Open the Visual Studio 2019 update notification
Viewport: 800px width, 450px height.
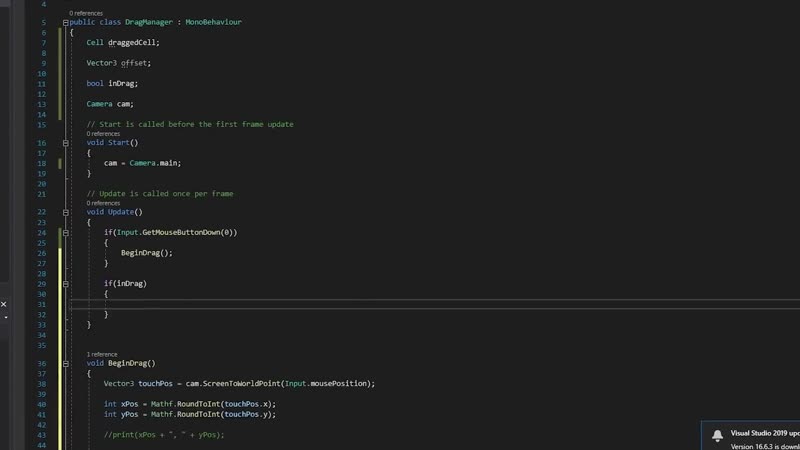[765, 433]
